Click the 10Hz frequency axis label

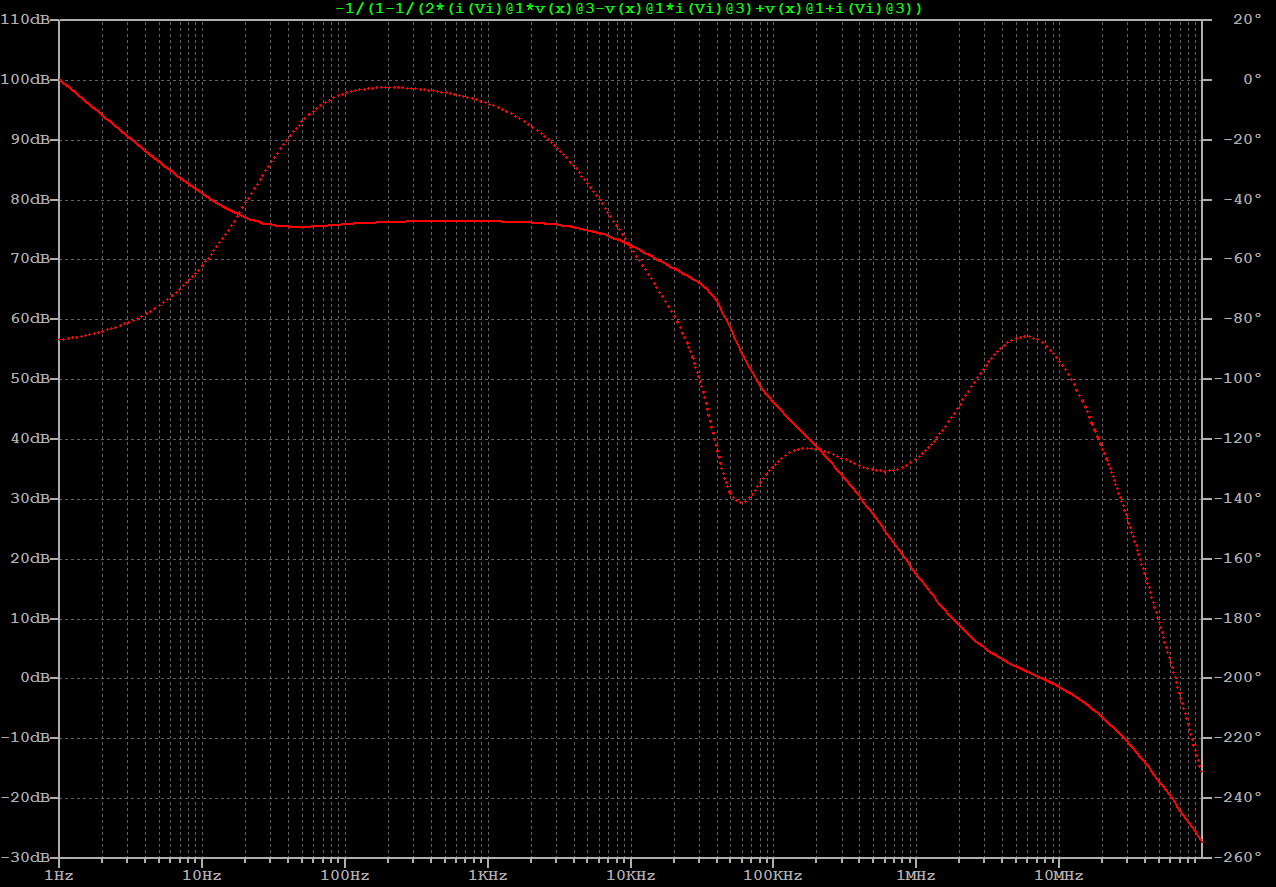coord(202,876)
